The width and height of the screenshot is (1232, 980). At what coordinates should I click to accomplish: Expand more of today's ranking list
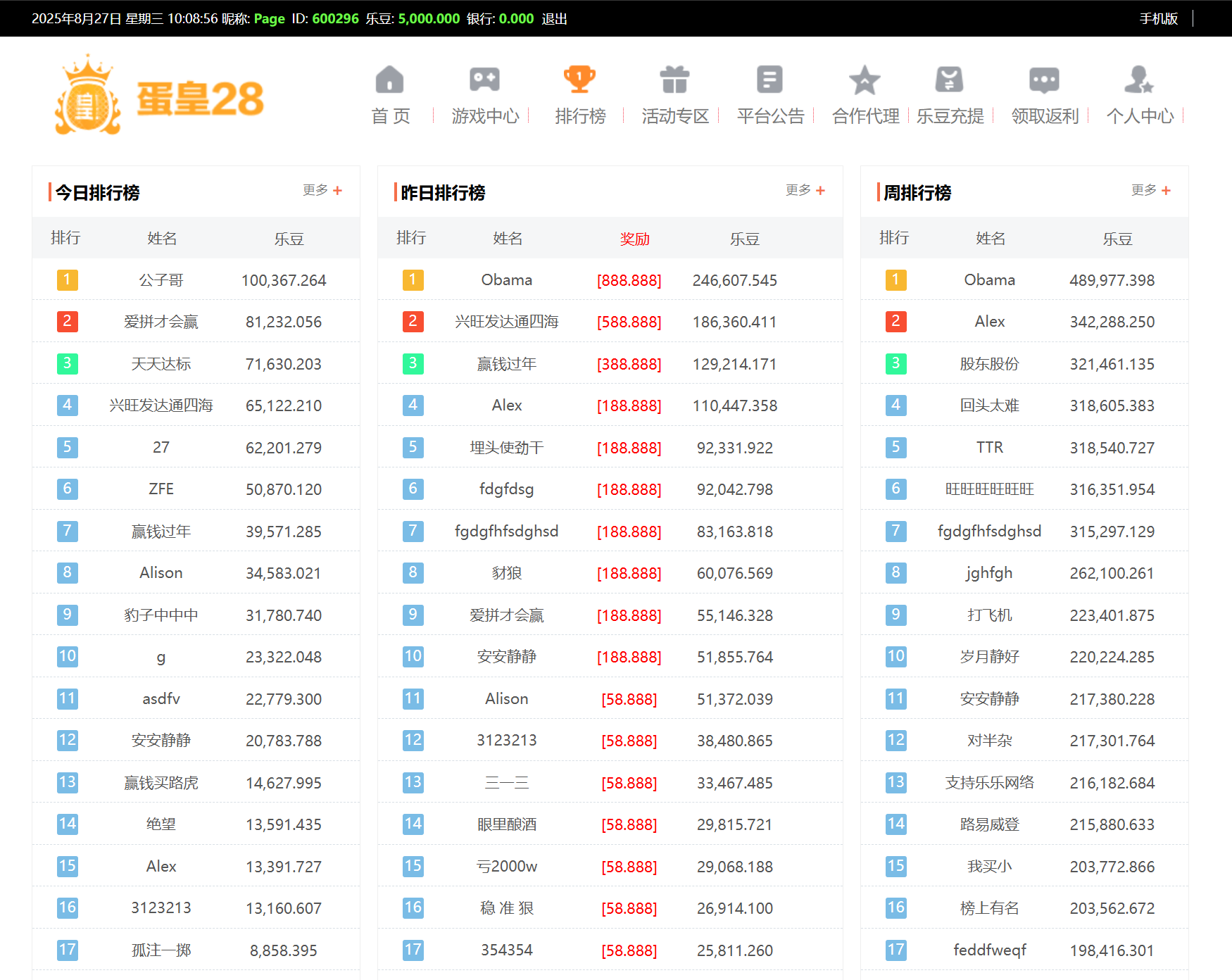[x=322, y=190]
